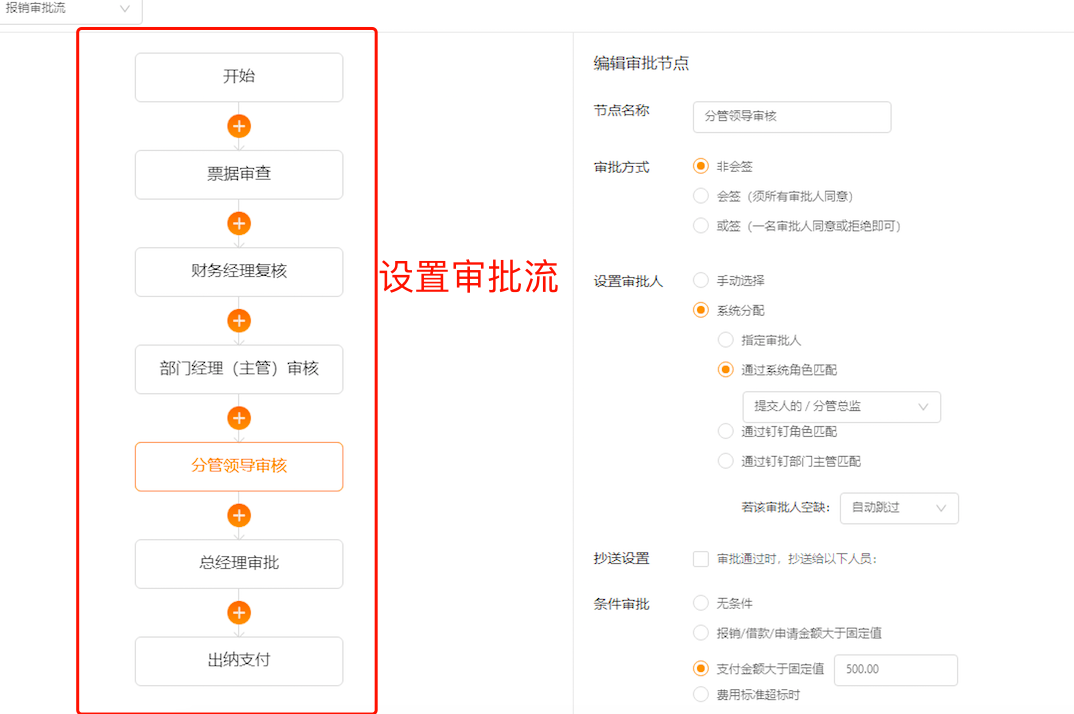Select the 或签 approval method radio
The width and height of the screenshot is (1074, 714).
point(700,226)
